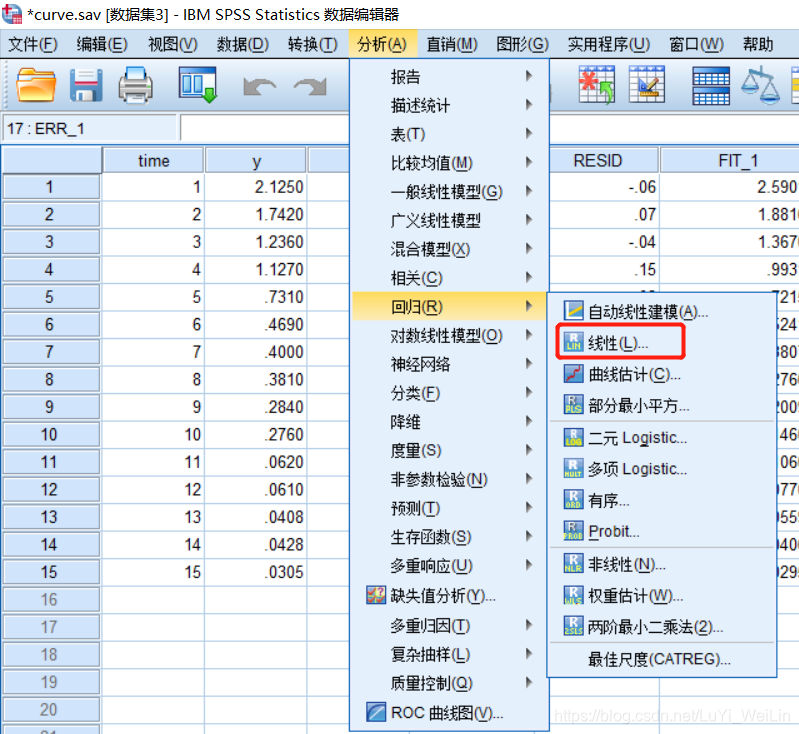
Task: Select row header 12
Action: point(51,489)
